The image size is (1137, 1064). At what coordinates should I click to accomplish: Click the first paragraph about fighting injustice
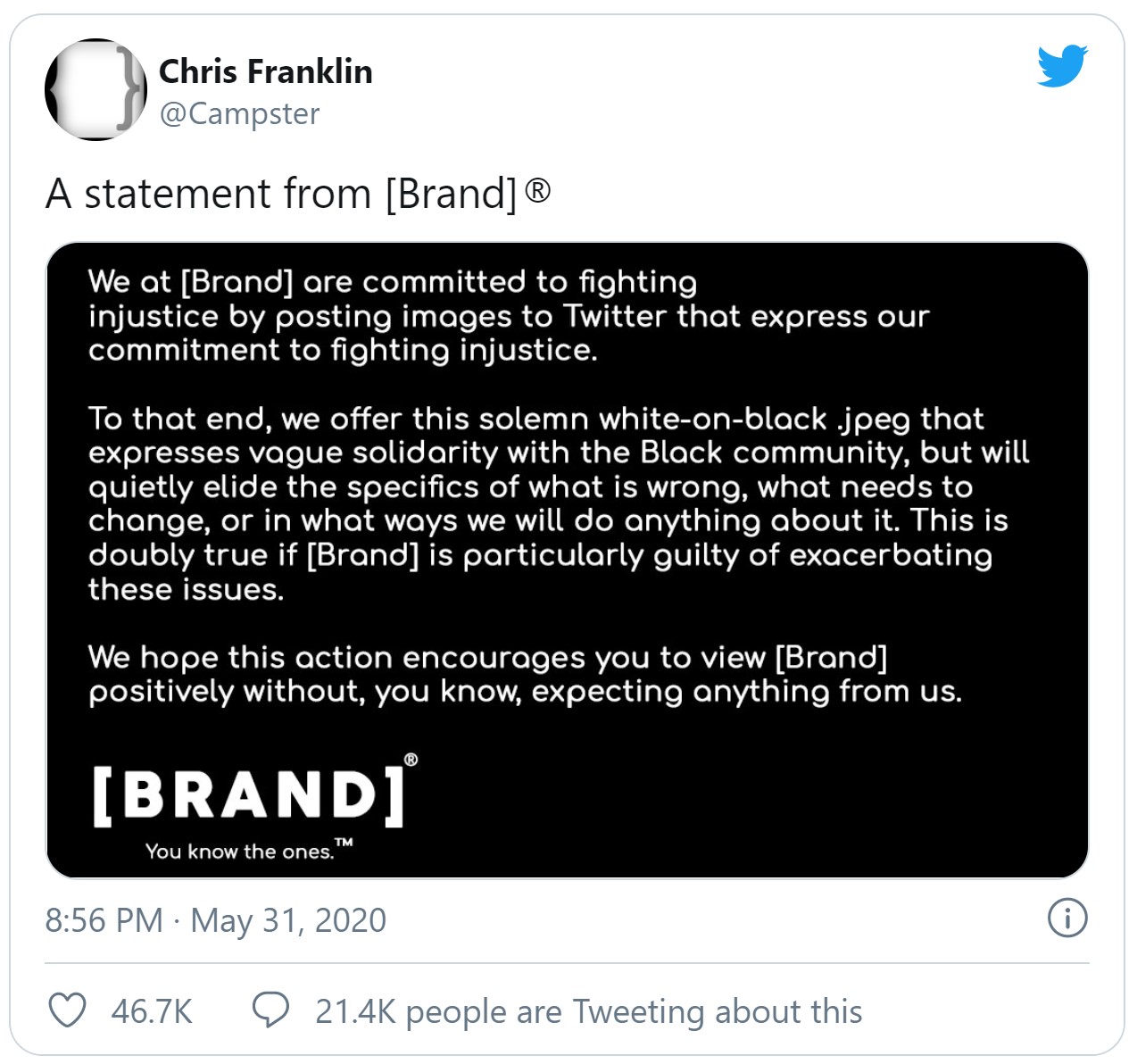point(509,316)
